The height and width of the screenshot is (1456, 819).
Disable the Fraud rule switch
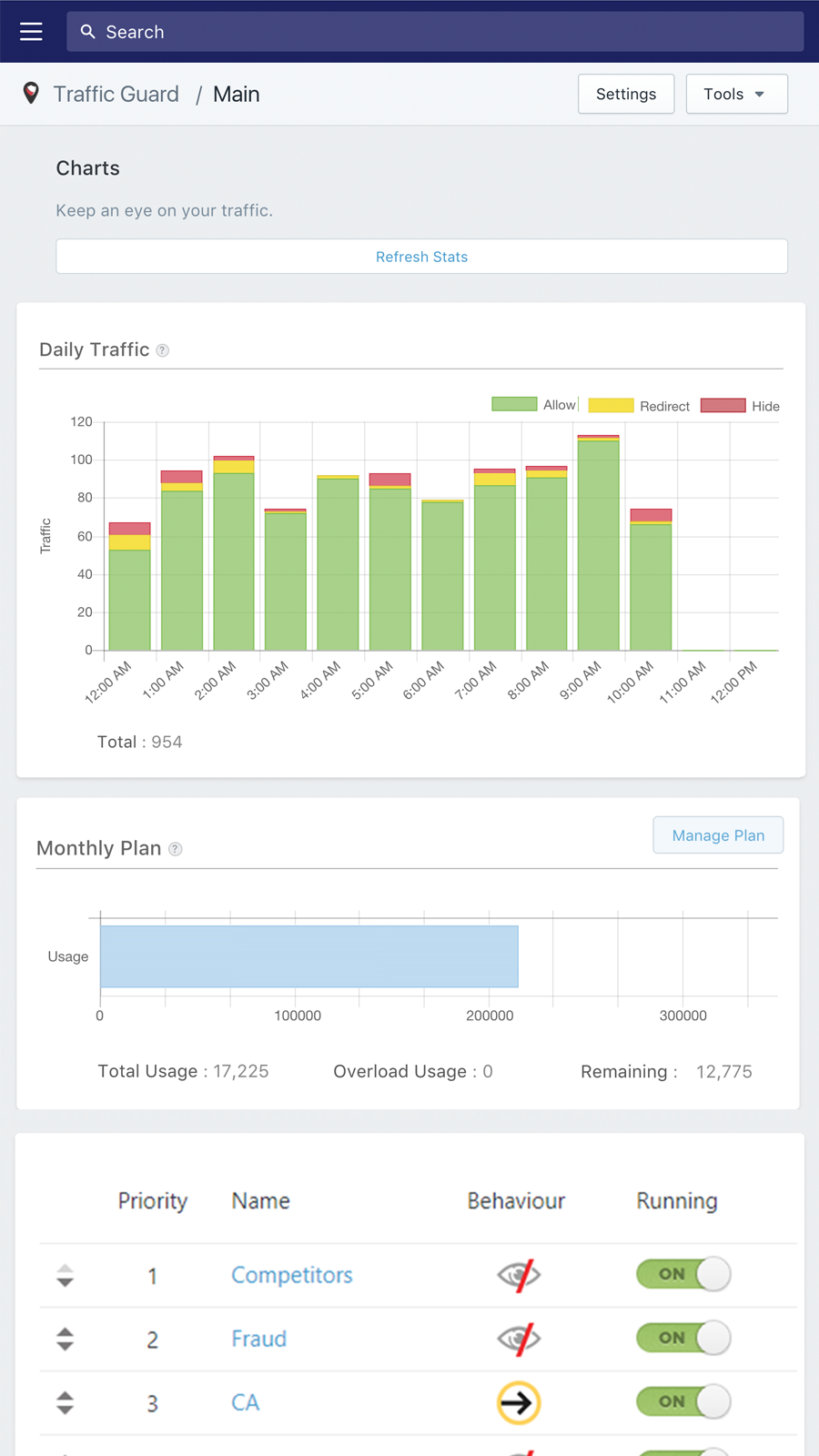pos(682,1338)
